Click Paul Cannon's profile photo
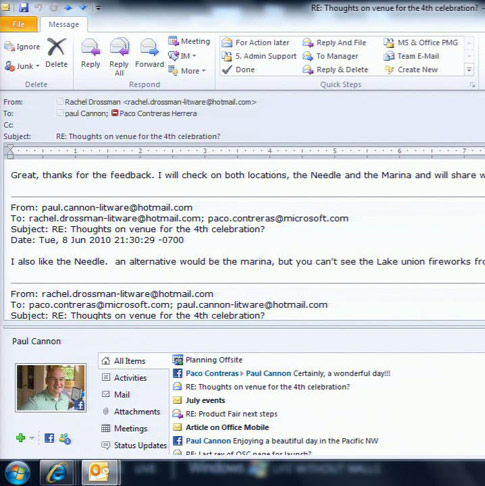This screenshot has height=486, width=485. [51, 388]
